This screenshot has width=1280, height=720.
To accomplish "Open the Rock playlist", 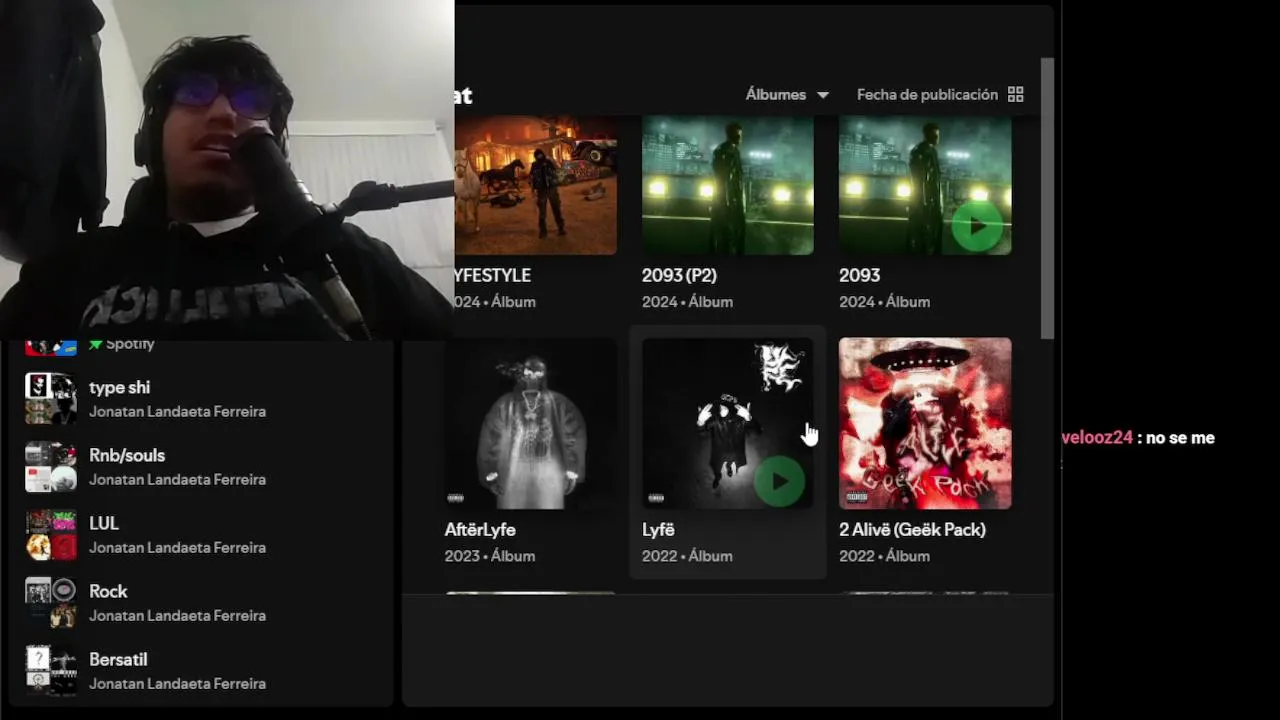I will [200, 602].
